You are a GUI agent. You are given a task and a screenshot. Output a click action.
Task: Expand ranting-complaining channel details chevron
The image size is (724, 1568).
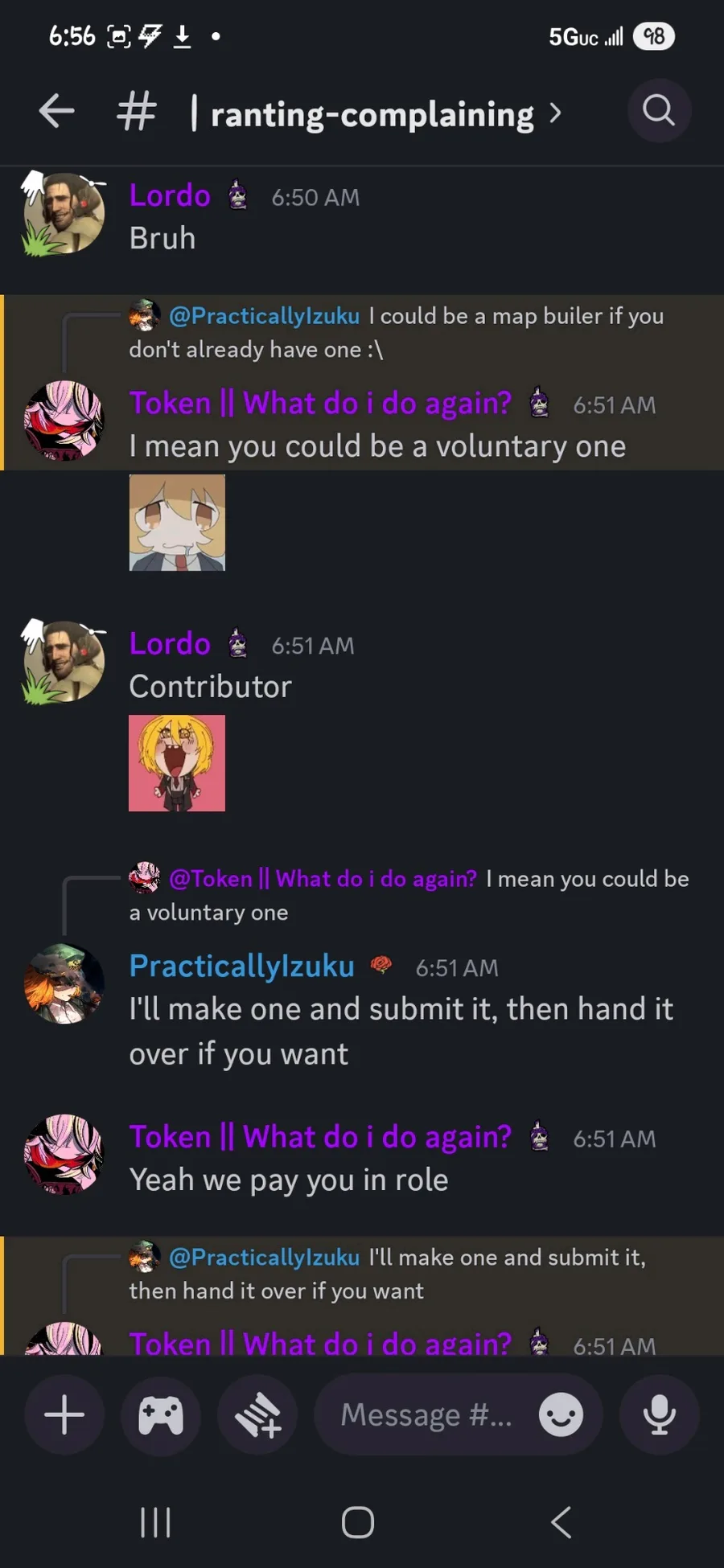coord(555,113)
